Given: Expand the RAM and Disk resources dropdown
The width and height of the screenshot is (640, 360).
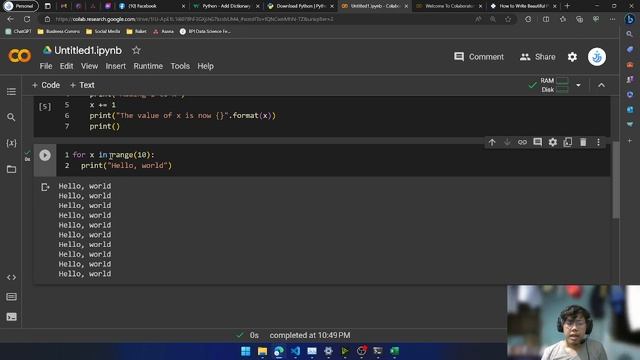Looking at the screenshot, I should [578, 85].
